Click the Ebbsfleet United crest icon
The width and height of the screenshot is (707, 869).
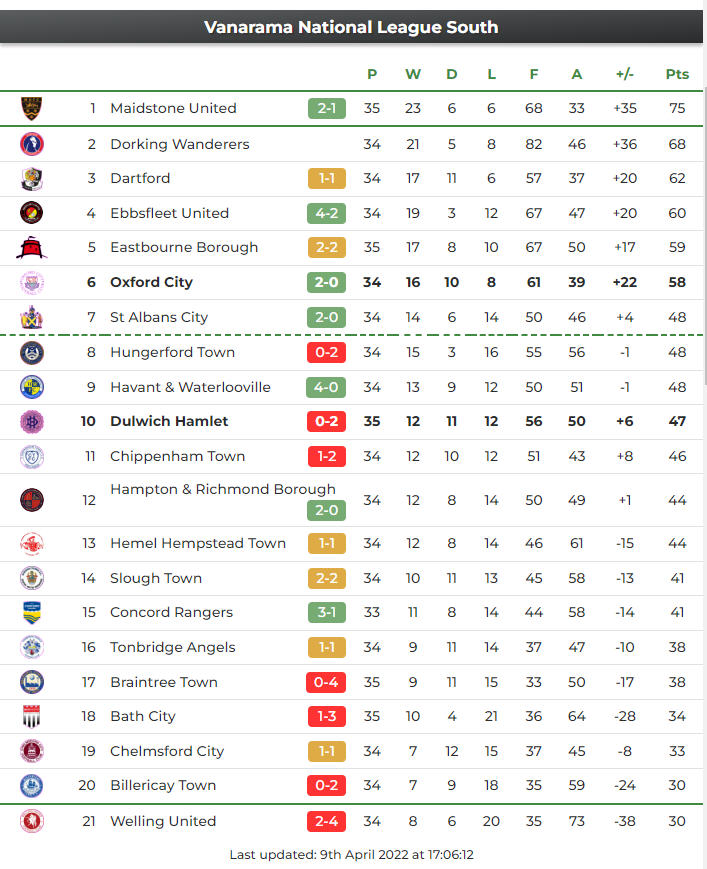(32, 213)
